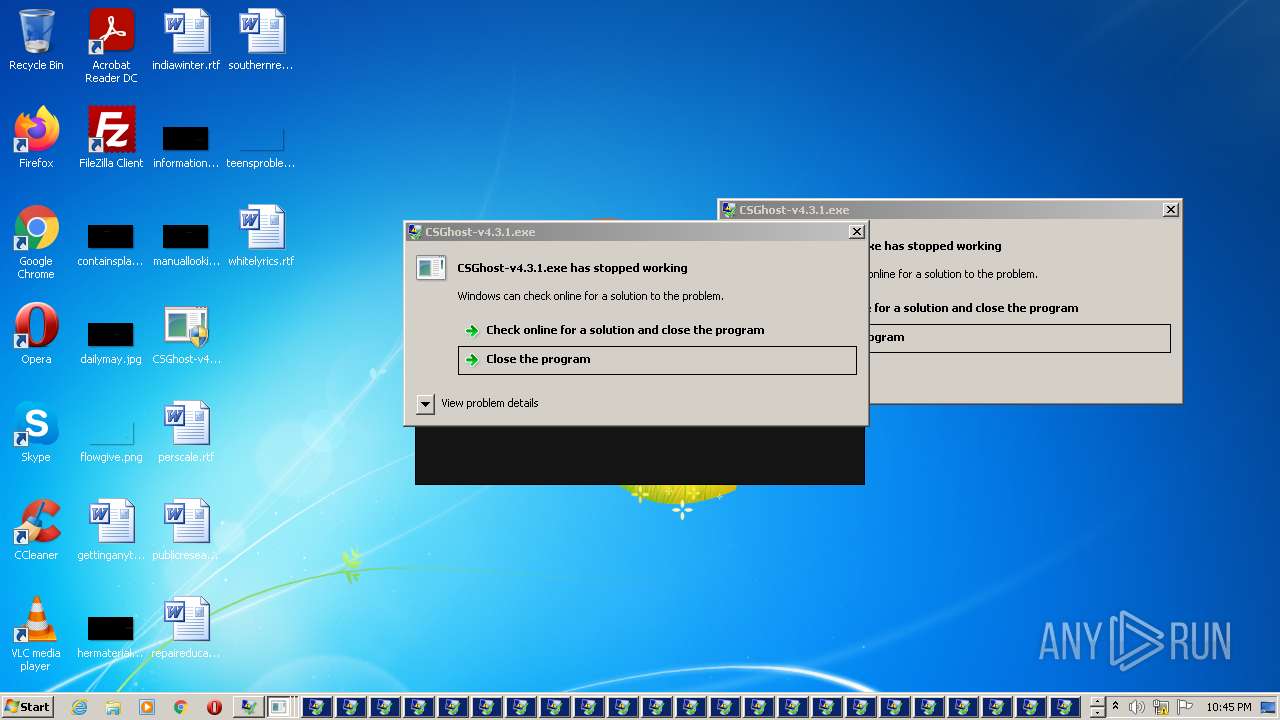The image size is (1280, 720).
Task: Open the publicresea... Word document
Action: point(186,530)
